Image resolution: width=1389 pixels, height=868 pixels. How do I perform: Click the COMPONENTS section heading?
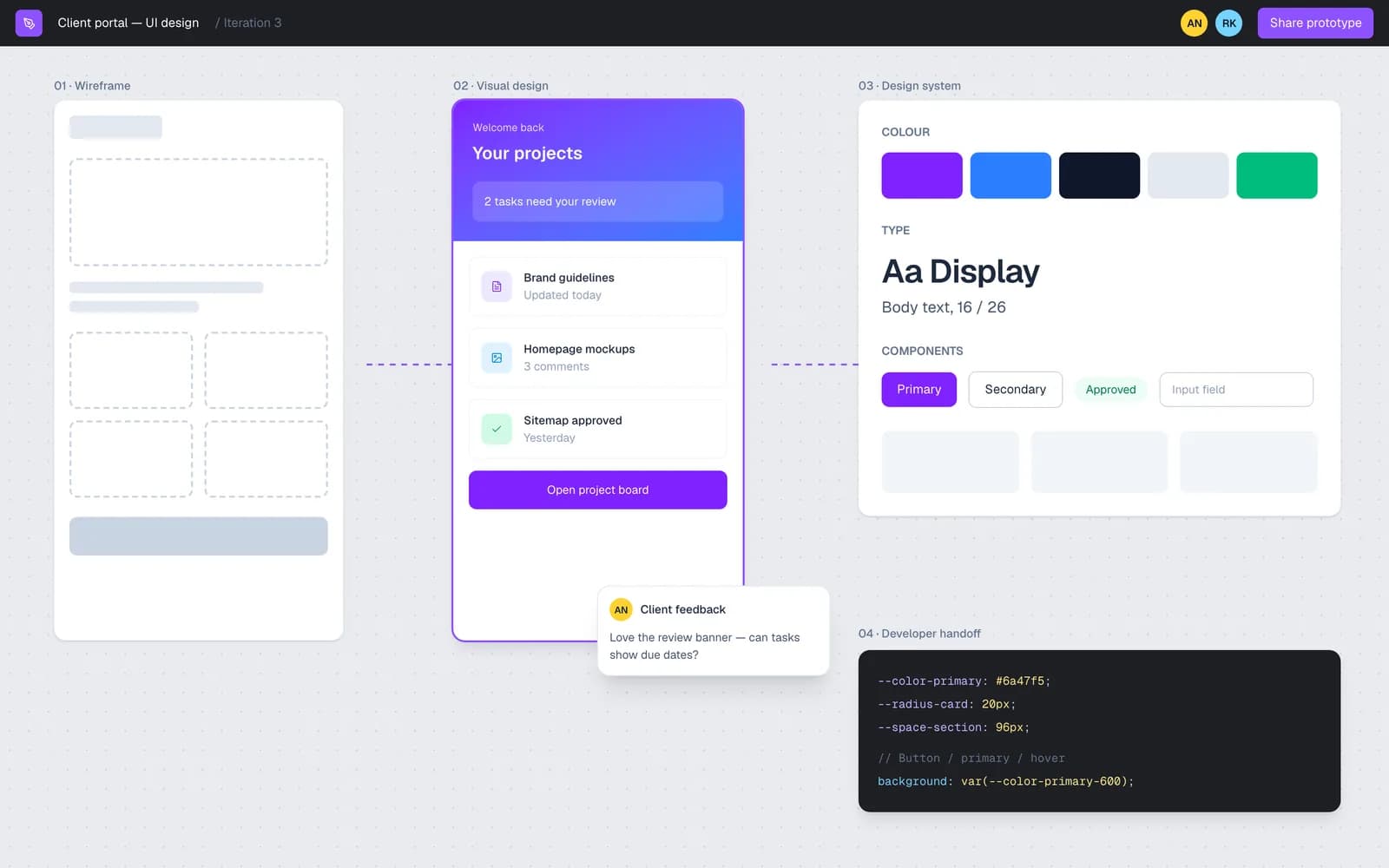922,351
